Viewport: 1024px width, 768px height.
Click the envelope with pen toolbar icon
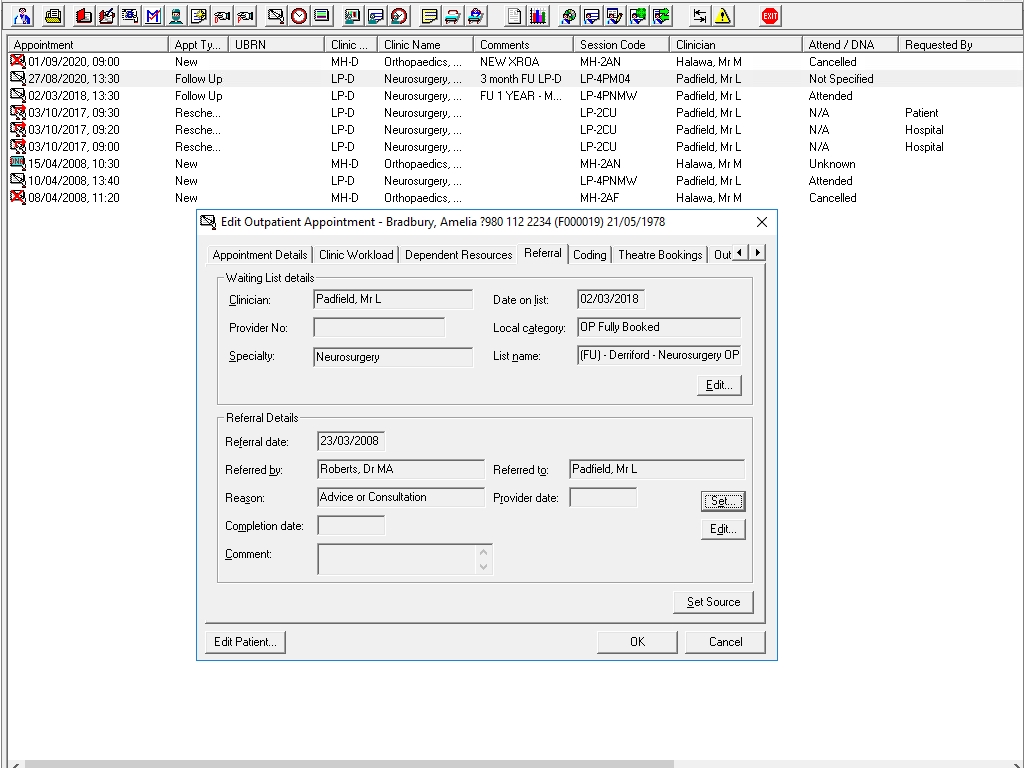(276, 16)
